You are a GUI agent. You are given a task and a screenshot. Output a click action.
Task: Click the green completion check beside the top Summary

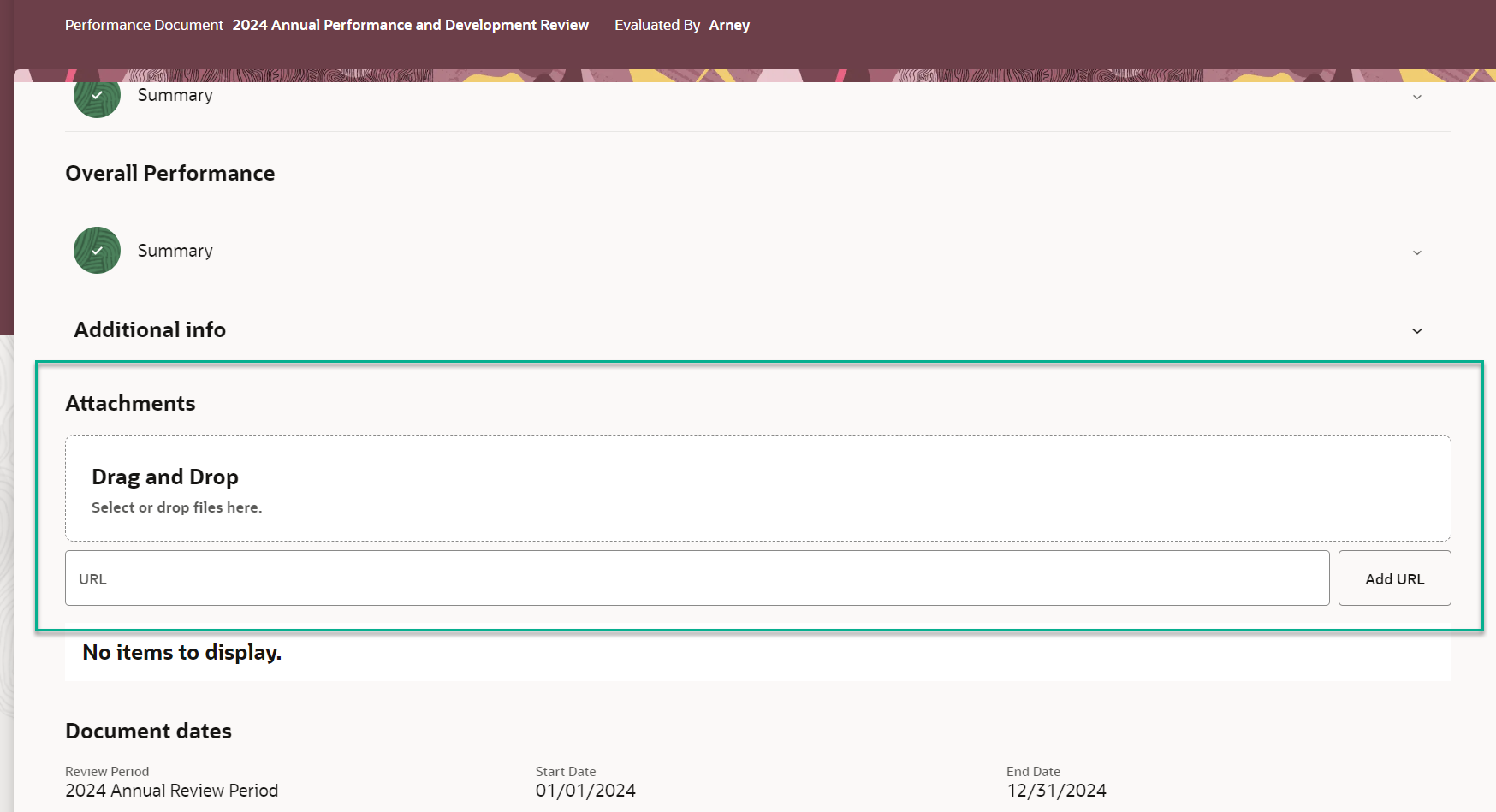pos(96,96)
